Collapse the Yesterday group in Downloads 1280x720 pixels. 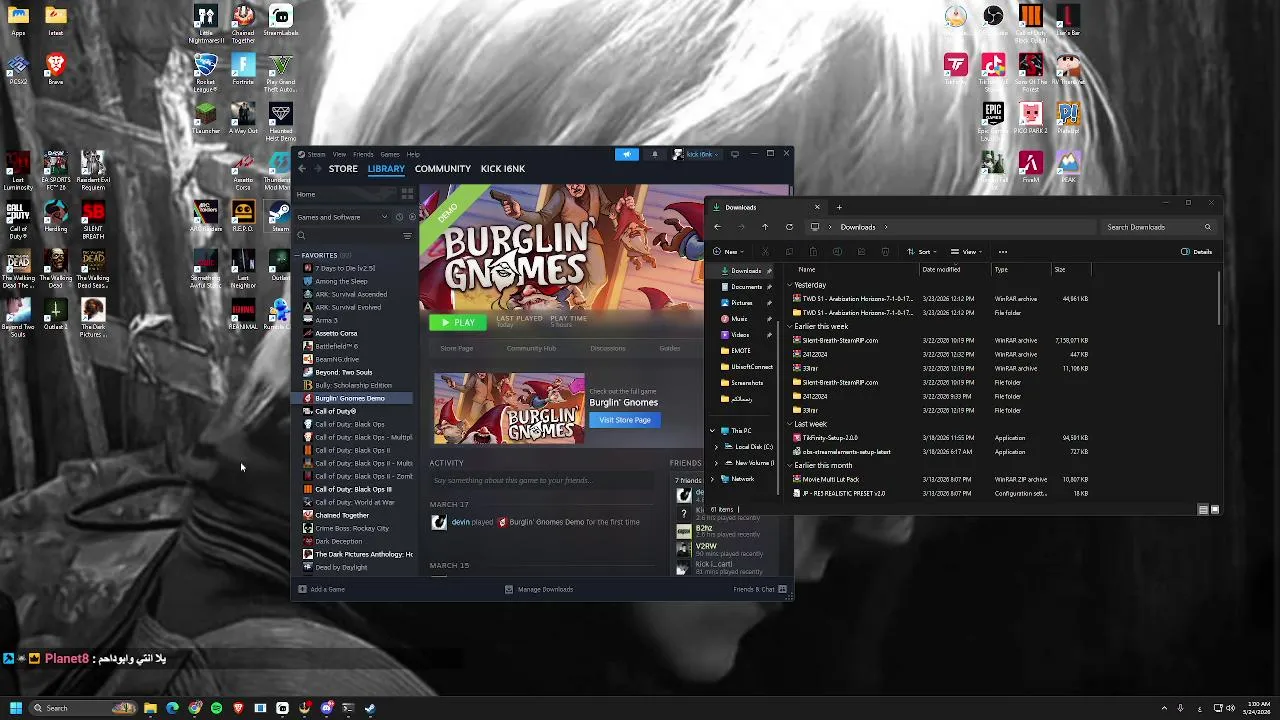coord(790,285)
